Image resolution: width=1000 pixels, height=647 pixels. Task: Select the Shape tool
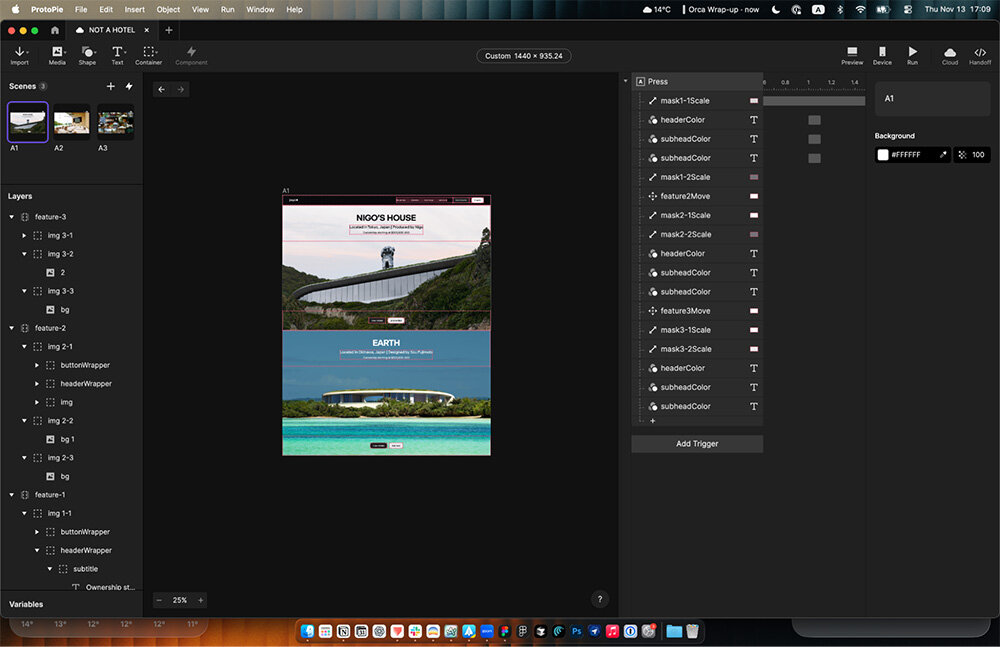click(x=87, y=51)
